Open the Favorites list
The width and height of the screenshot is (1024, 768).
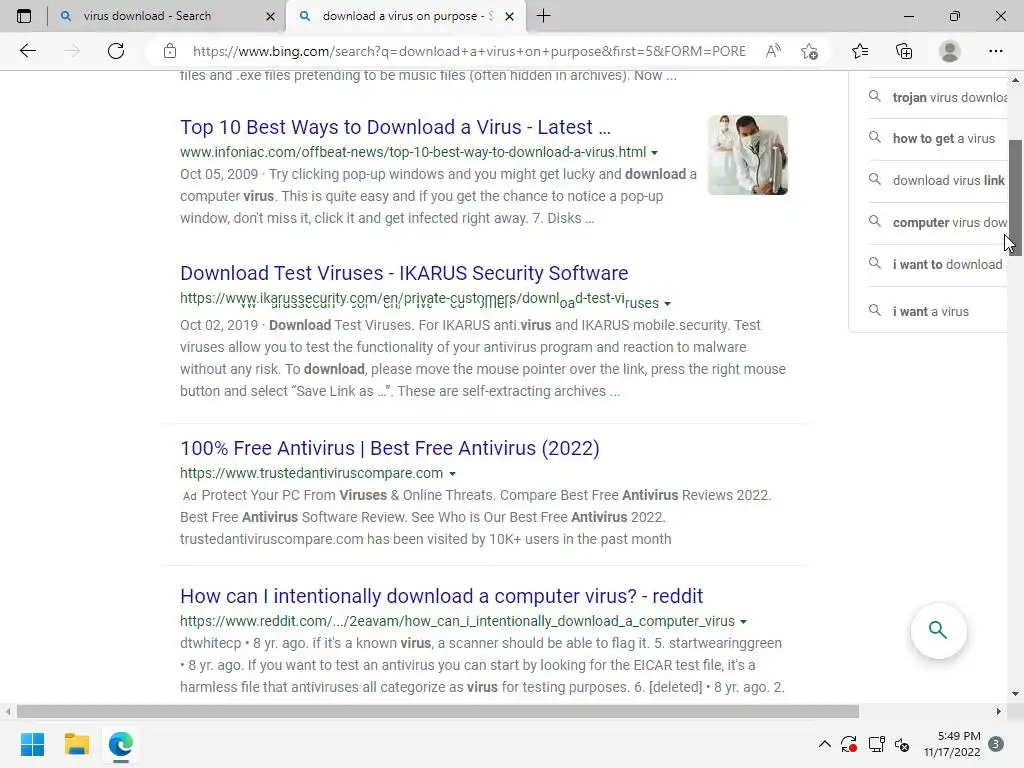tap(860, 51)
